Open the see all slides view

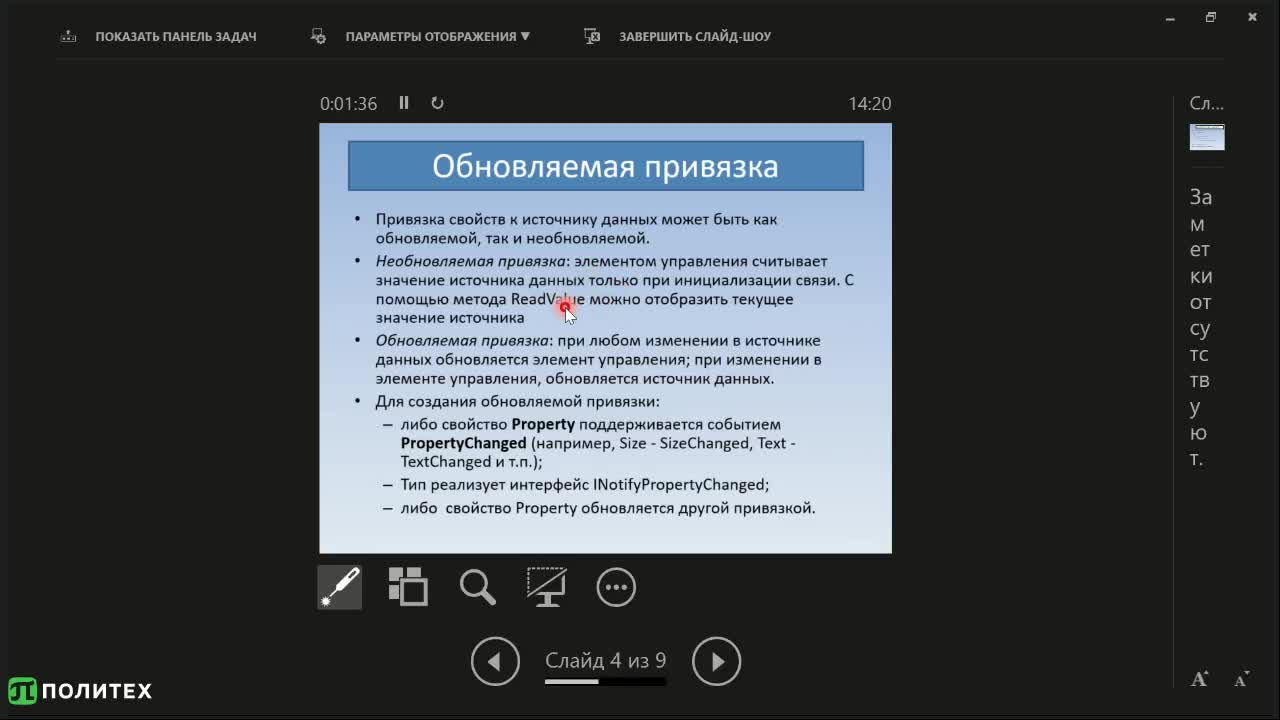(x=408, y=587)
